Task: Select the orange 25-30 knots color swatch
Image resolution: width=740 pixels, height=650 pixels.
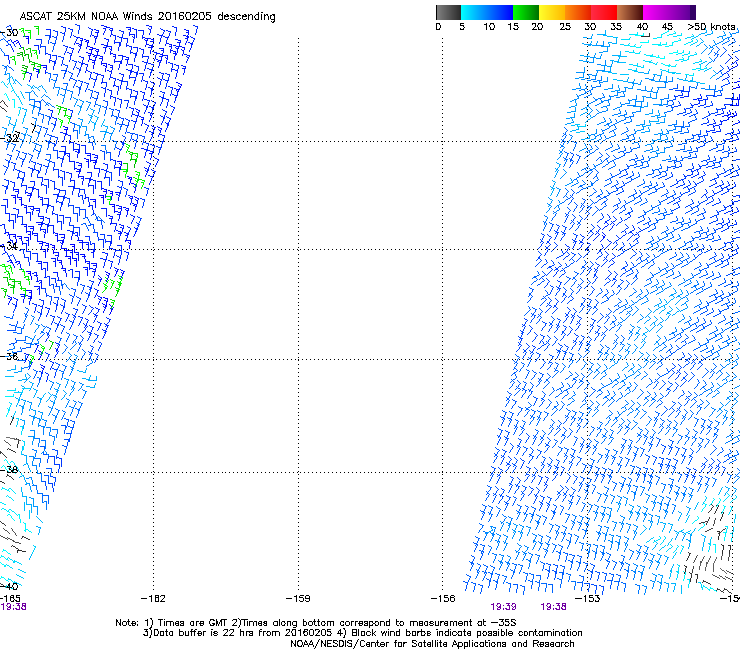Action: click(x=578, y=12)
